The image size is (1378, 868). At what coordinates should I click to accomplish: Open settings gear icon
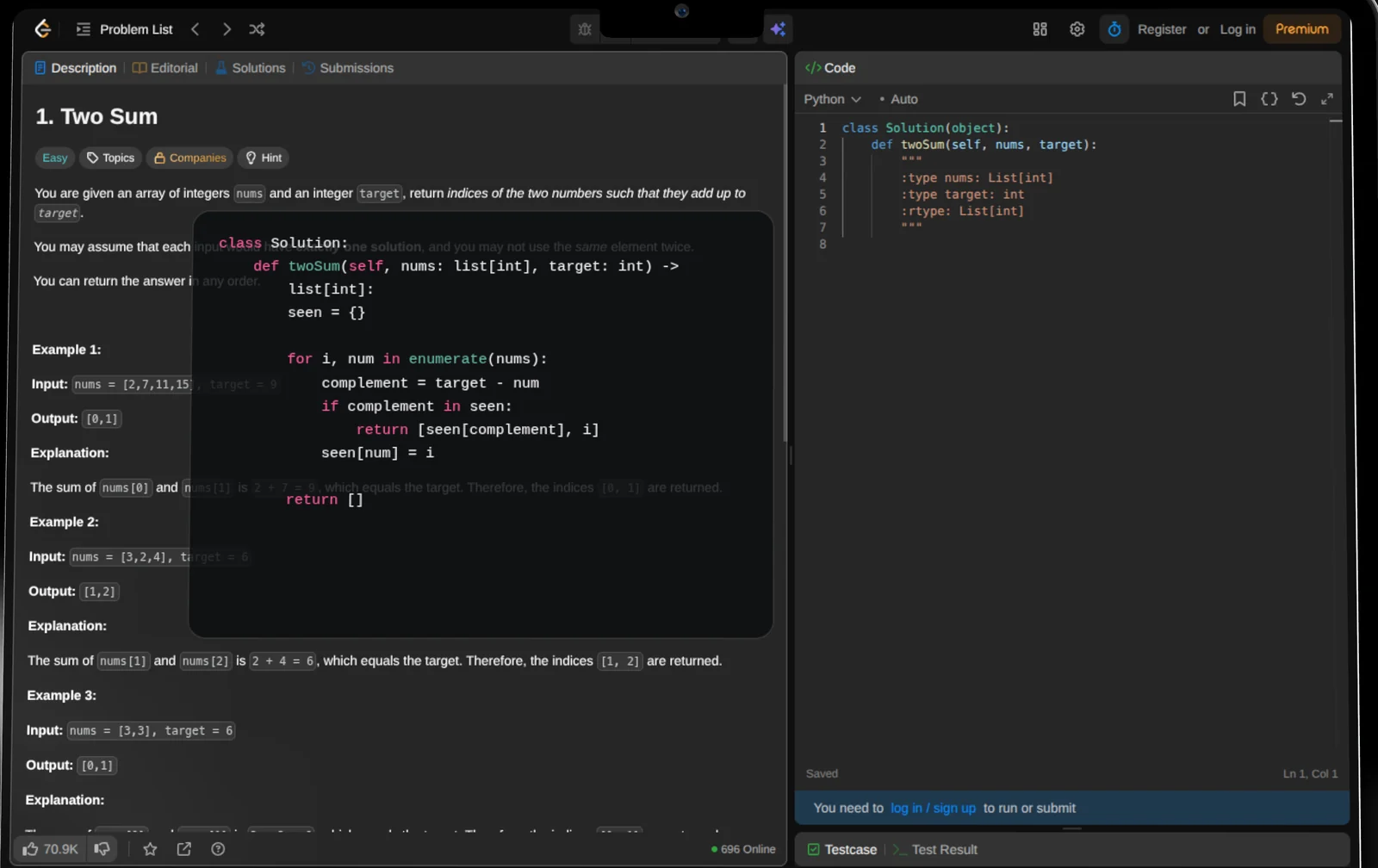[x=1077, y=29]
